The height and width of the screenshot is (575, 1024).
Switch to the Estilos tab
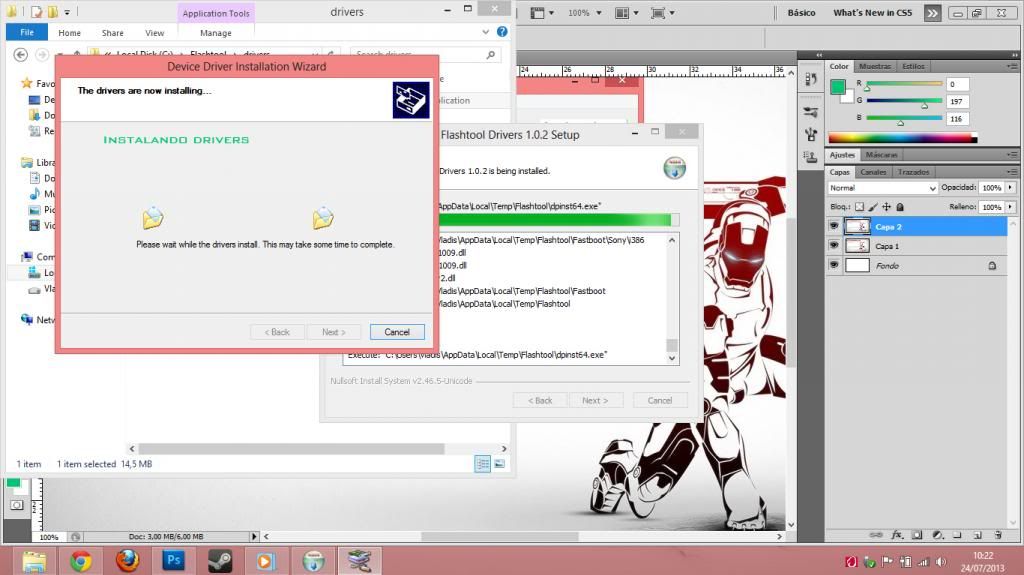[913, 66]
